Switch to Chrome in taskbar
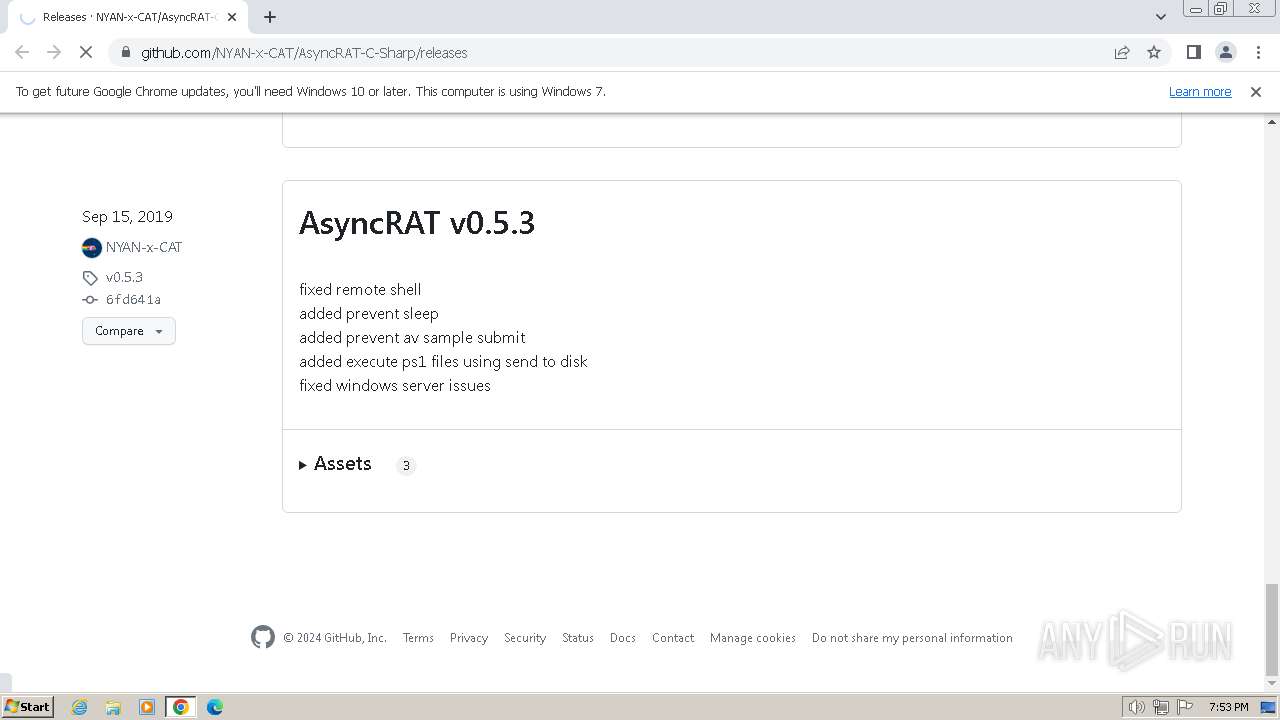This screenshot has width=1280, height=720. point(181,707)
